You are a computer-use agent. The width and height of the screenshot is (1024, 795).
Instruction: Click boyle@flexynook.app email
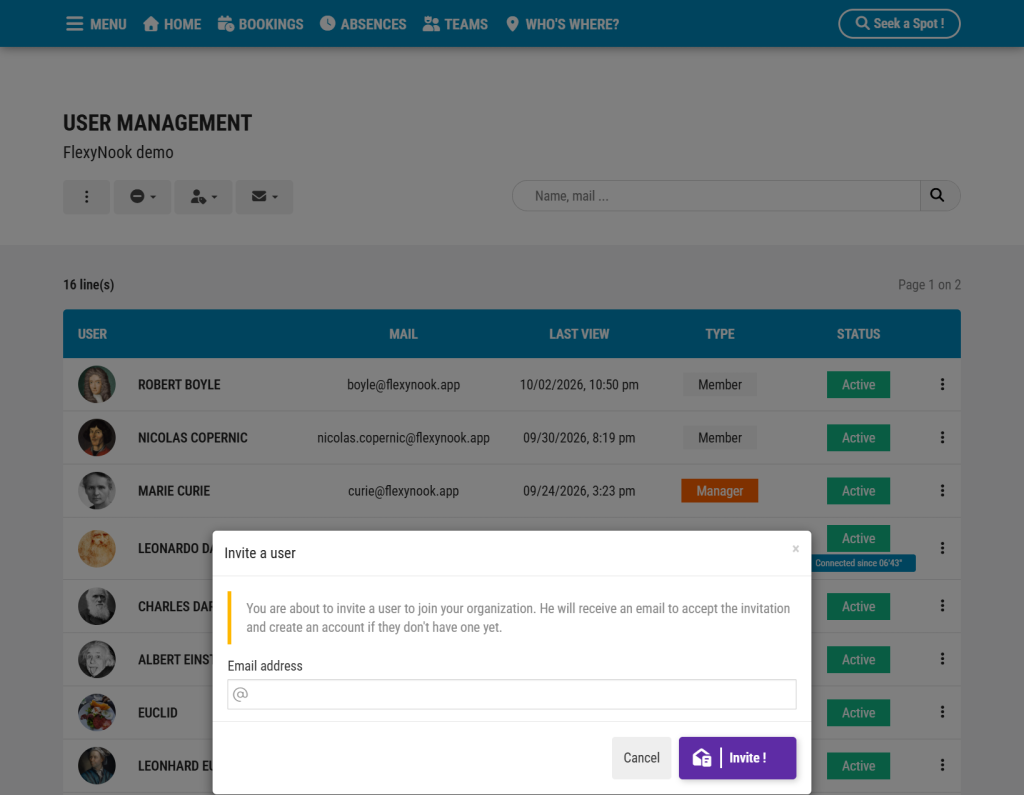pos(404,385)
